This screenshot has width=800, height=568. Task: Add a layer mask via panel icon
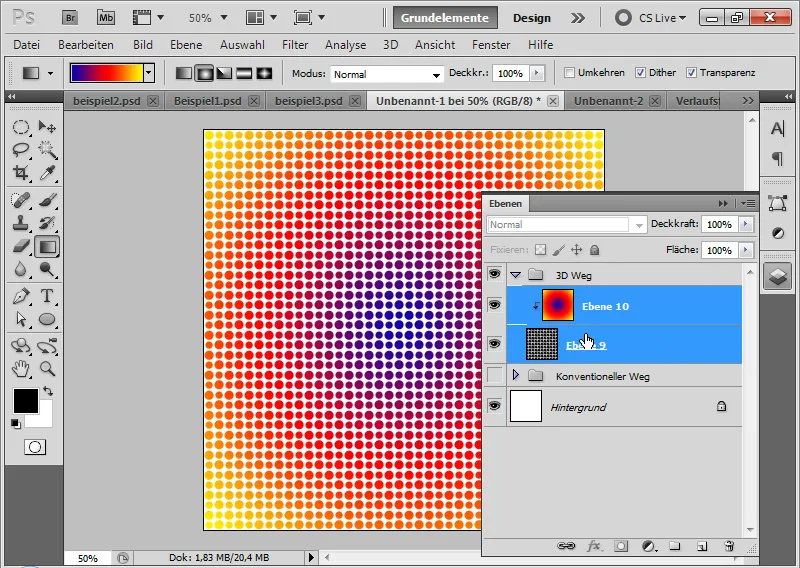(x=621, y=546)
